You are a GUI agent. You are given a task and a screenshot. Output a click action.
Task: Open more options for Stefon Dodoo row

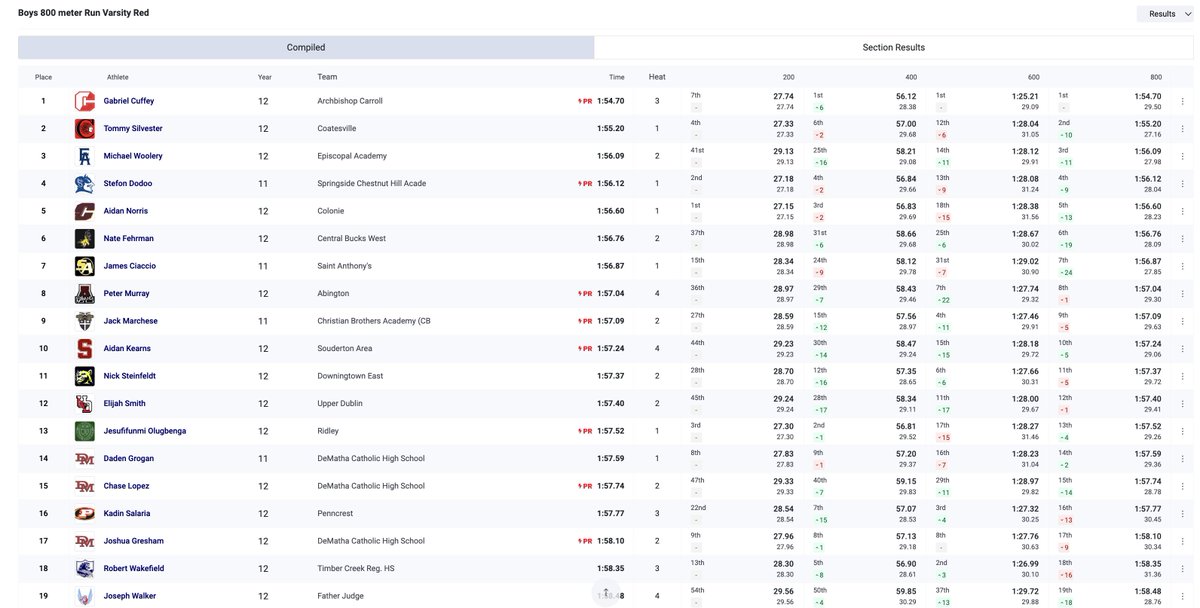point(1182,184)
